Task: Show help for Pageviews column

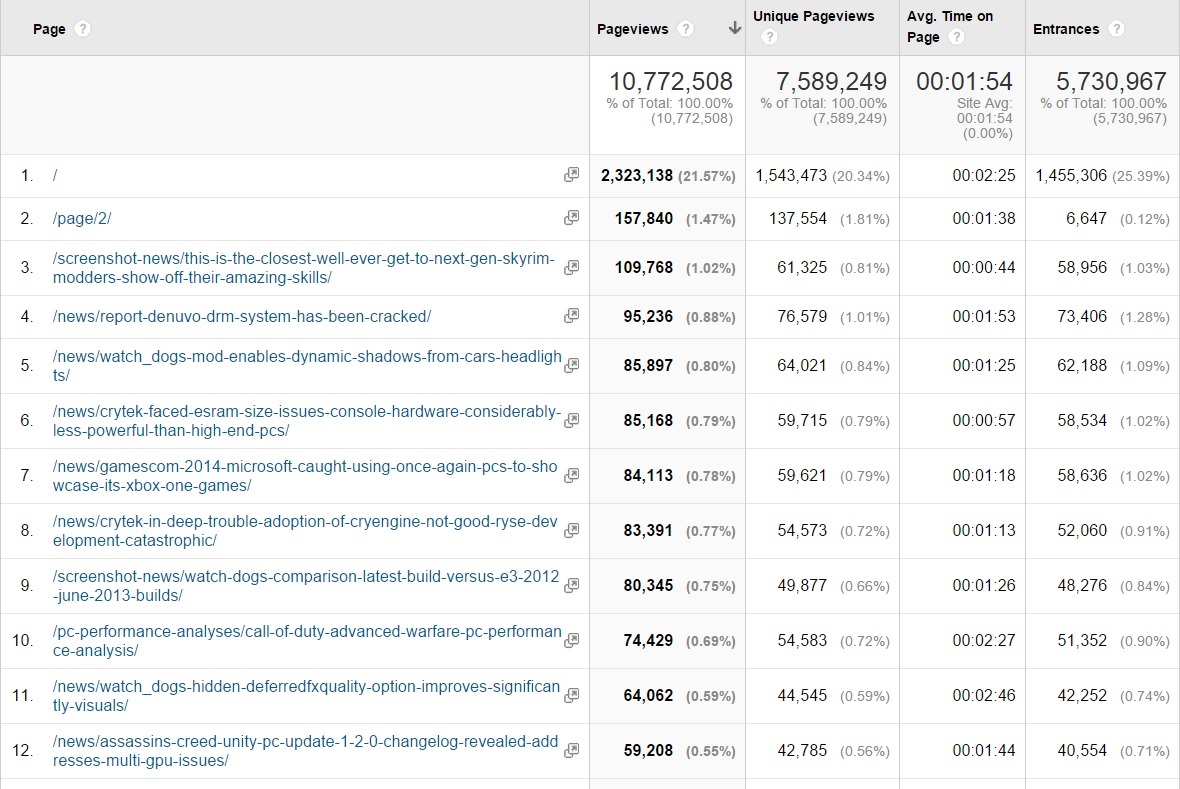Action: [x=685, y=29]
